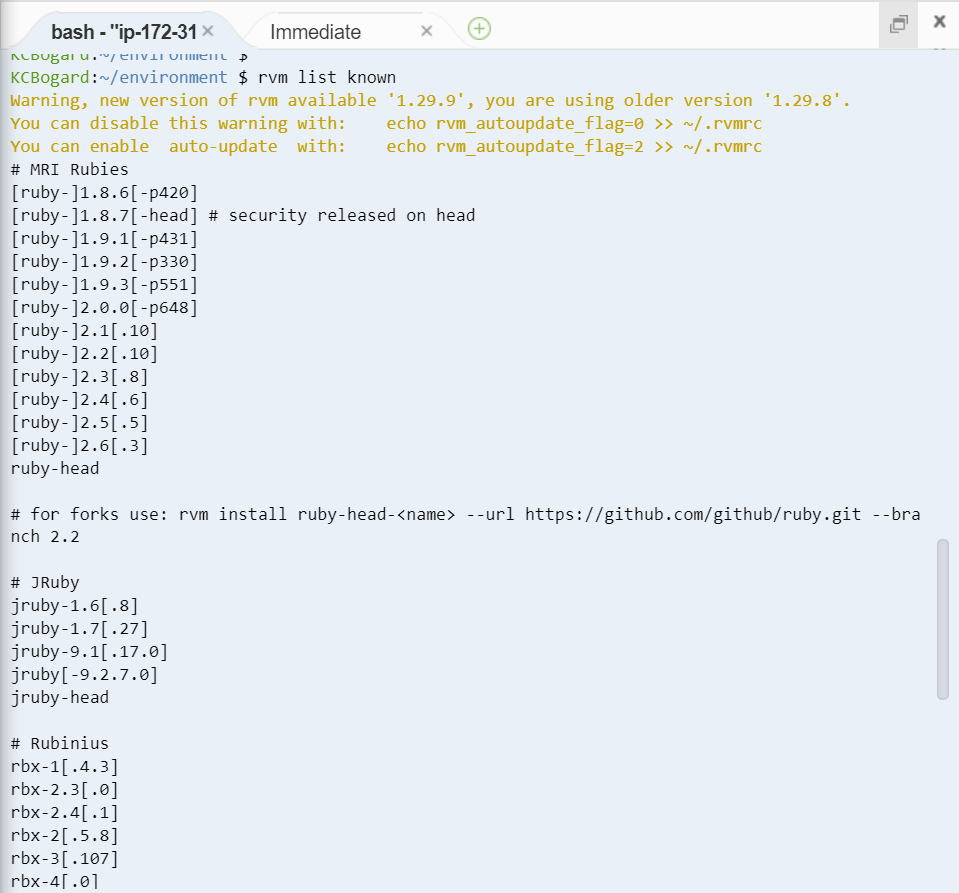Click the 'ruby-head' line
This screenshot has width=959, height=893.
tap(55, 469)
